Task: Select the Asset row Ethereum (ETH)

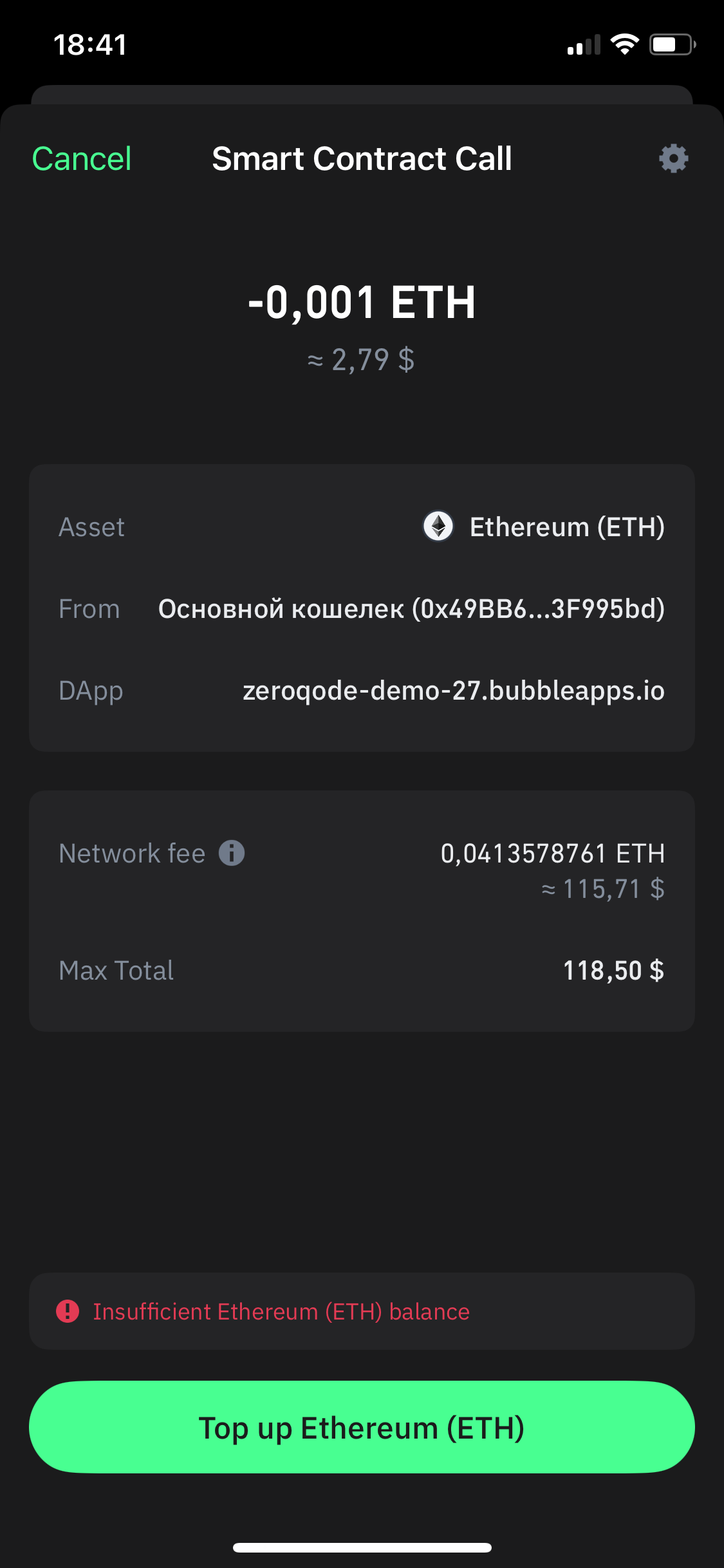Action: (x=362, y=527)
